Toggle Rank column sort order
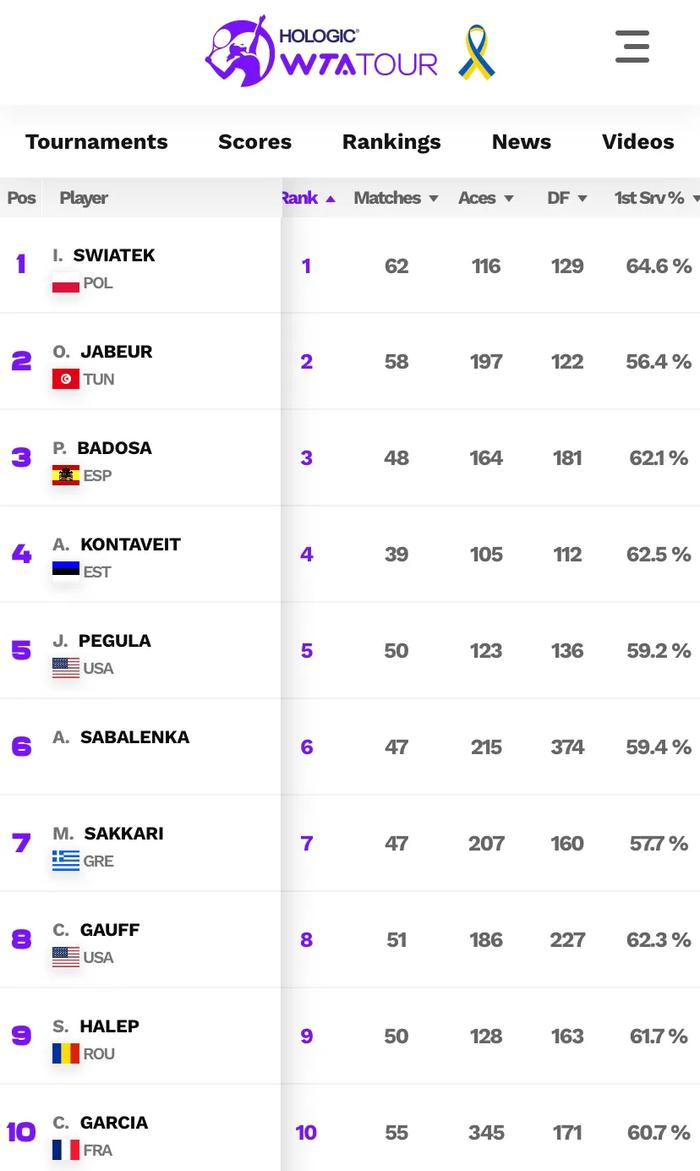Viewport: 700px width, 1171px height. pyautogui.click(x=309, y=198)
